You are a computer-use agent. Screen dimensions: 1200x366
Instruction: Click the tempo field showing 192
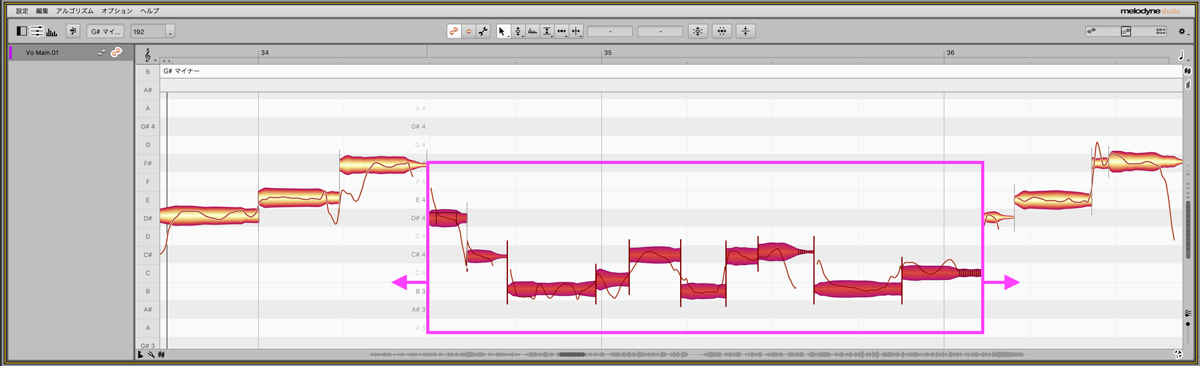click(x=148, y=32)
